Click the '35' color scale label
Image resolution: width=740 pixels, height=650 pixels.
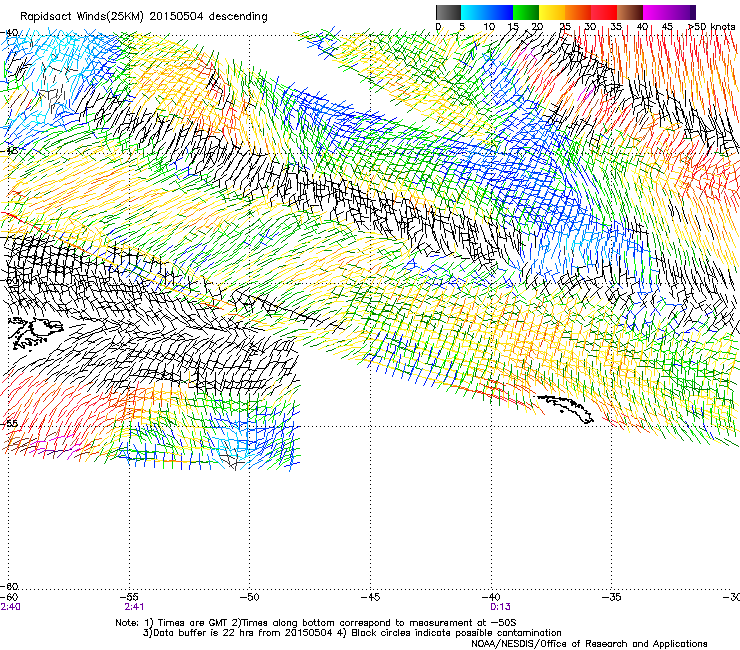click(616, 26)
